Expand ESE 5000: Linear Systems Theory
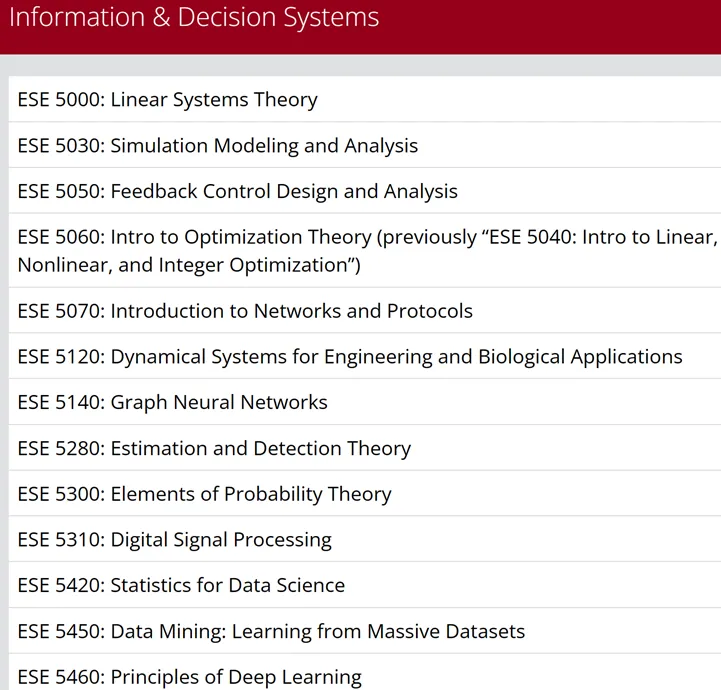The width and height of the screenshot is (721, 690). pyautogui.click(x=365, y=99)
